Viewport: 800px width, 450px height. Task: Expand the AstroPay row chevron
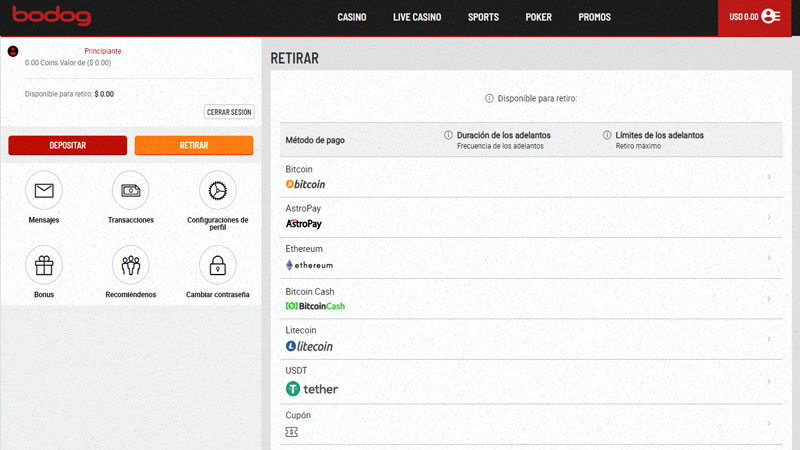click(x=768, y=217)
